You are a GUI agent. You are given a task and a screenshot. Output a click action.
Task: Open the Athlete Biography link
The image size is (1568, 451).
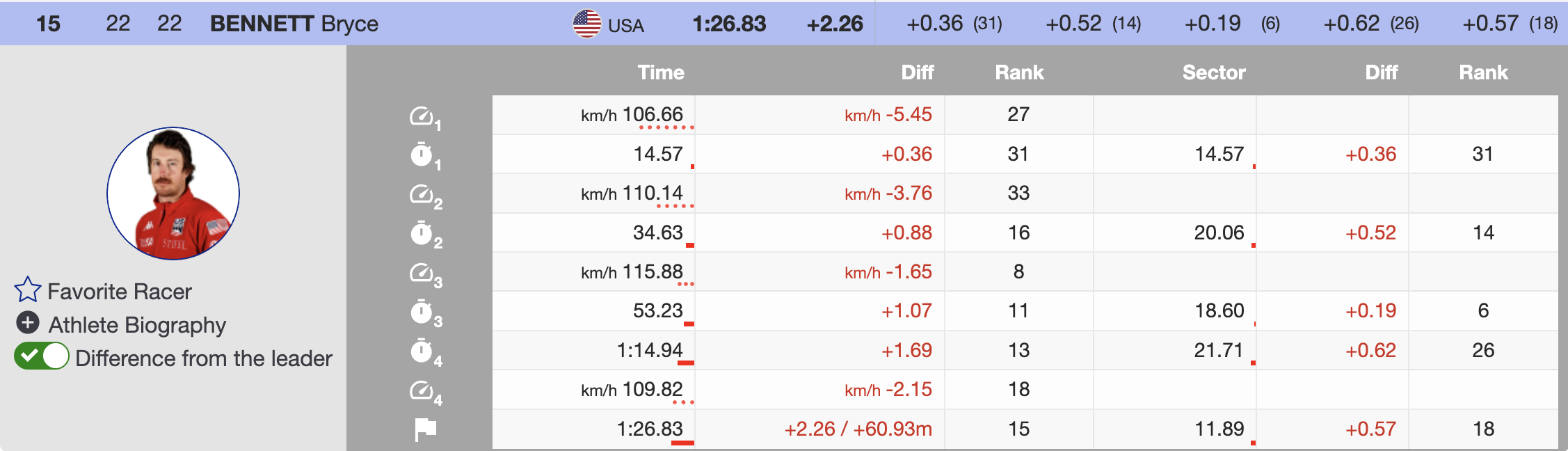(x=137, y=325)
